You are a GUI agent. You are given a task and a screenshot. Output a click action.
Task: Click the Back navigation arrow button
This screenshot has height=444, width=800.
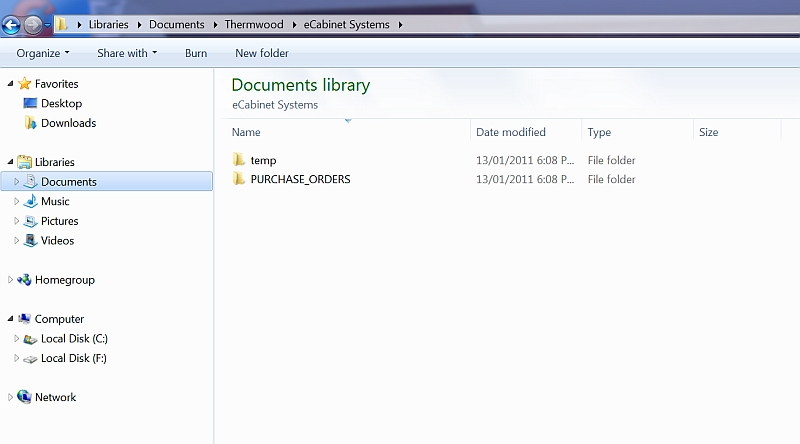[11, 24]
